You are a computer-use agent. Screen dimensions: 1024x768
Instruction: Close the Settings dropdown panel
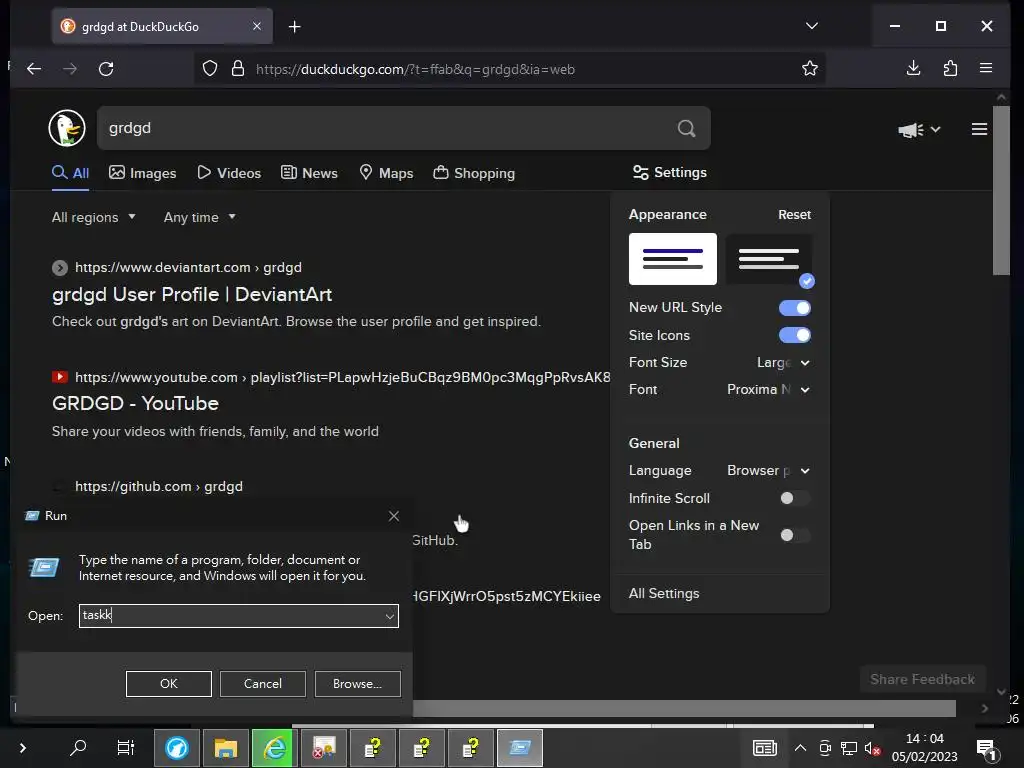pyautogui.click(x=670, y=172)
